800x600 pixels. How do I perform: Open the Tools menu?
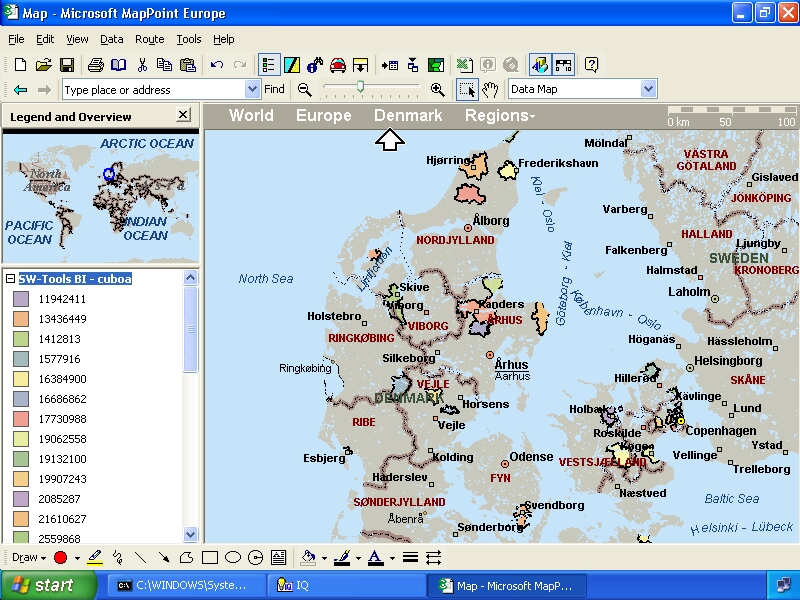click(x=189, y=39)
